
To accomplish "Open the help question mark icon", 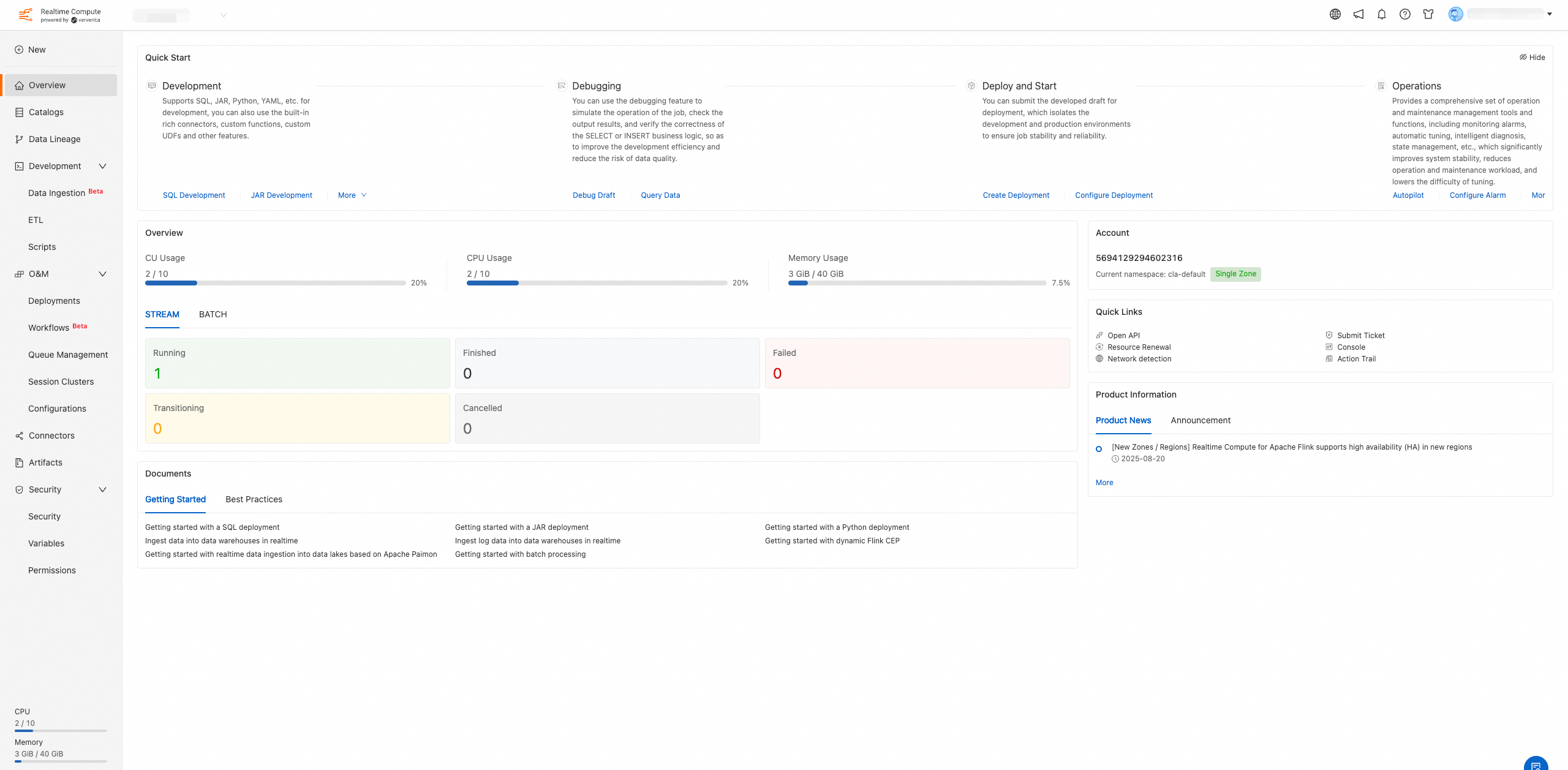I will [x=1405, y=14].
